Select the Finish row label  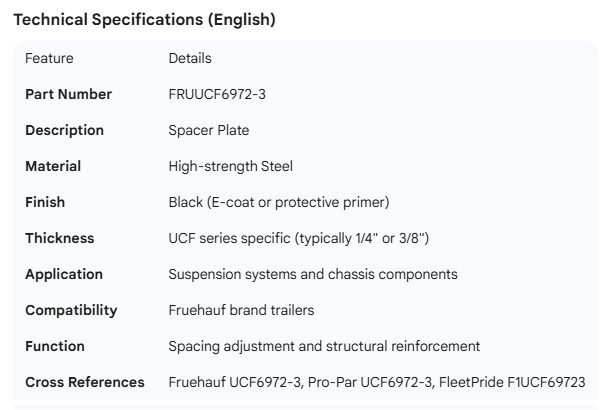[x=45, y=202]
